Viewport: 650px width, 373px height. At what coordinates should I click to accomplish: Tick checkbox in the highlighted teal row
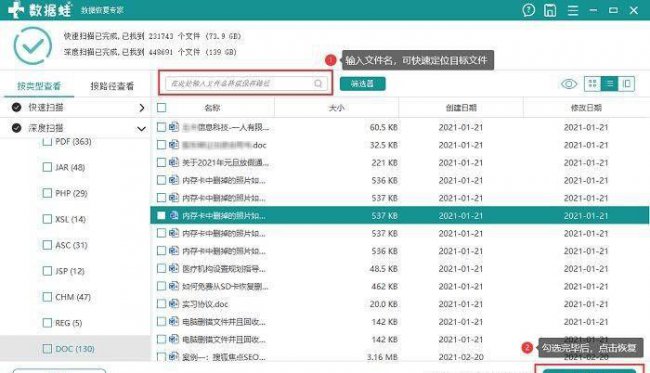click(161, 216)
